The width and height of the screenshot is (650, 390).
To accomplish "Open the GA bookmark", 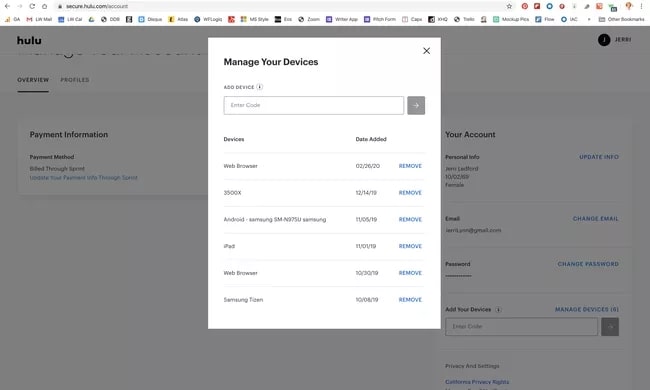I will (x=12, y=19).
